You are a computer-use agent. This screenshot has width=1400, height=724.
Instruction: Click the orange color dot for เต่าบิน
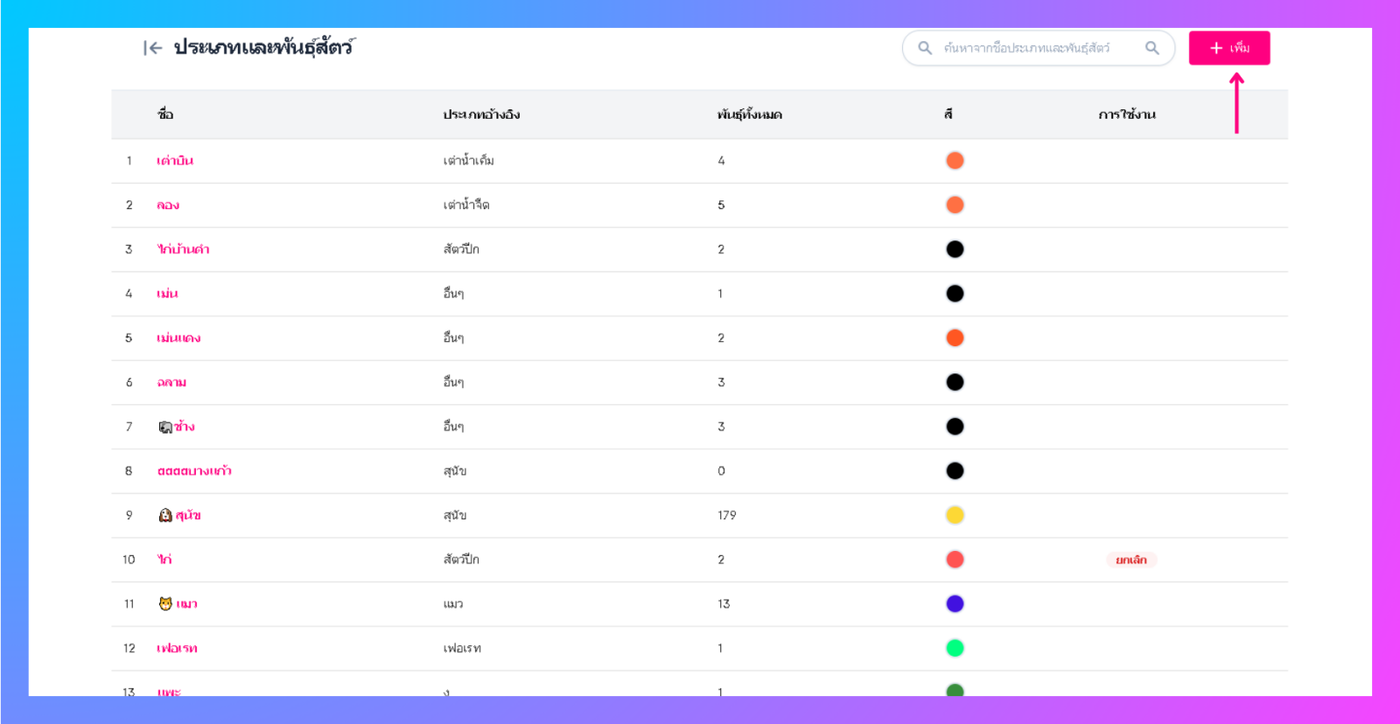pos(955,161)
